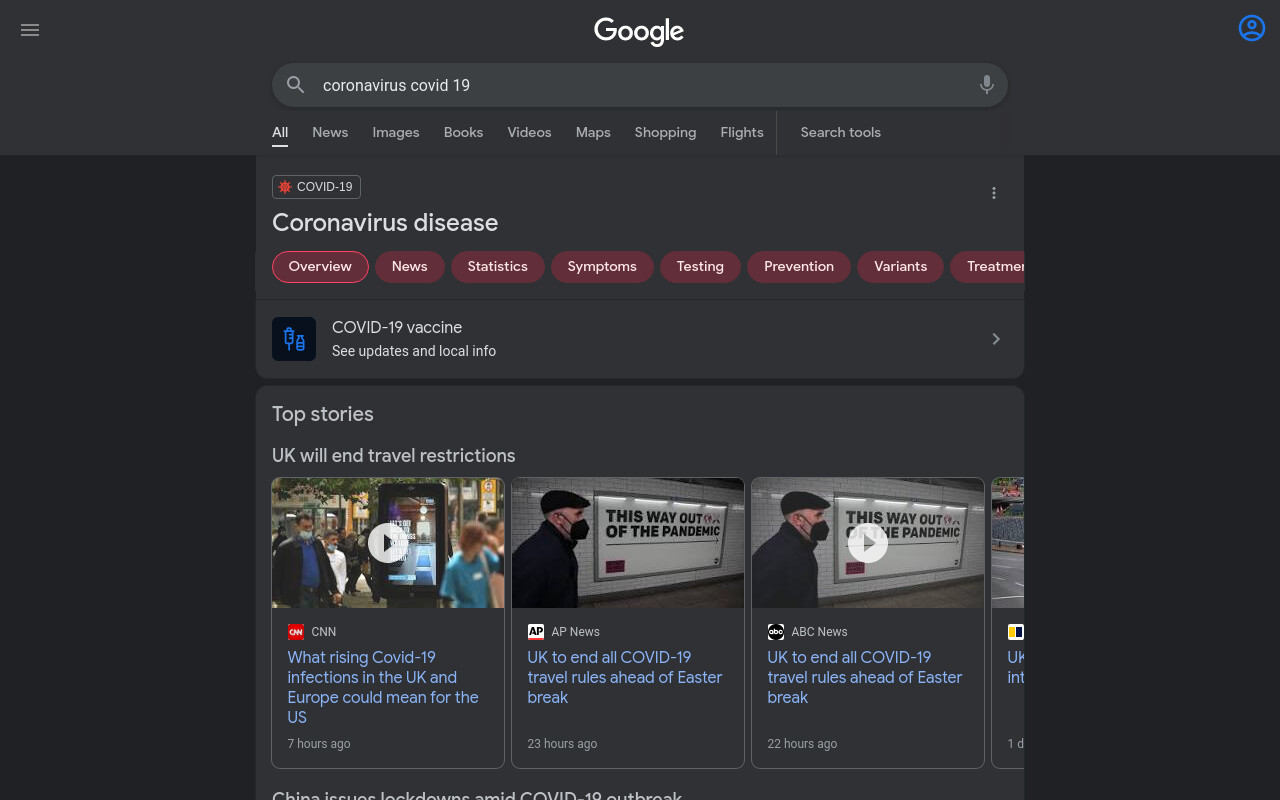
Task: Click the magnifier search icon
Action: pyautogui.click(x=295, y=85)
